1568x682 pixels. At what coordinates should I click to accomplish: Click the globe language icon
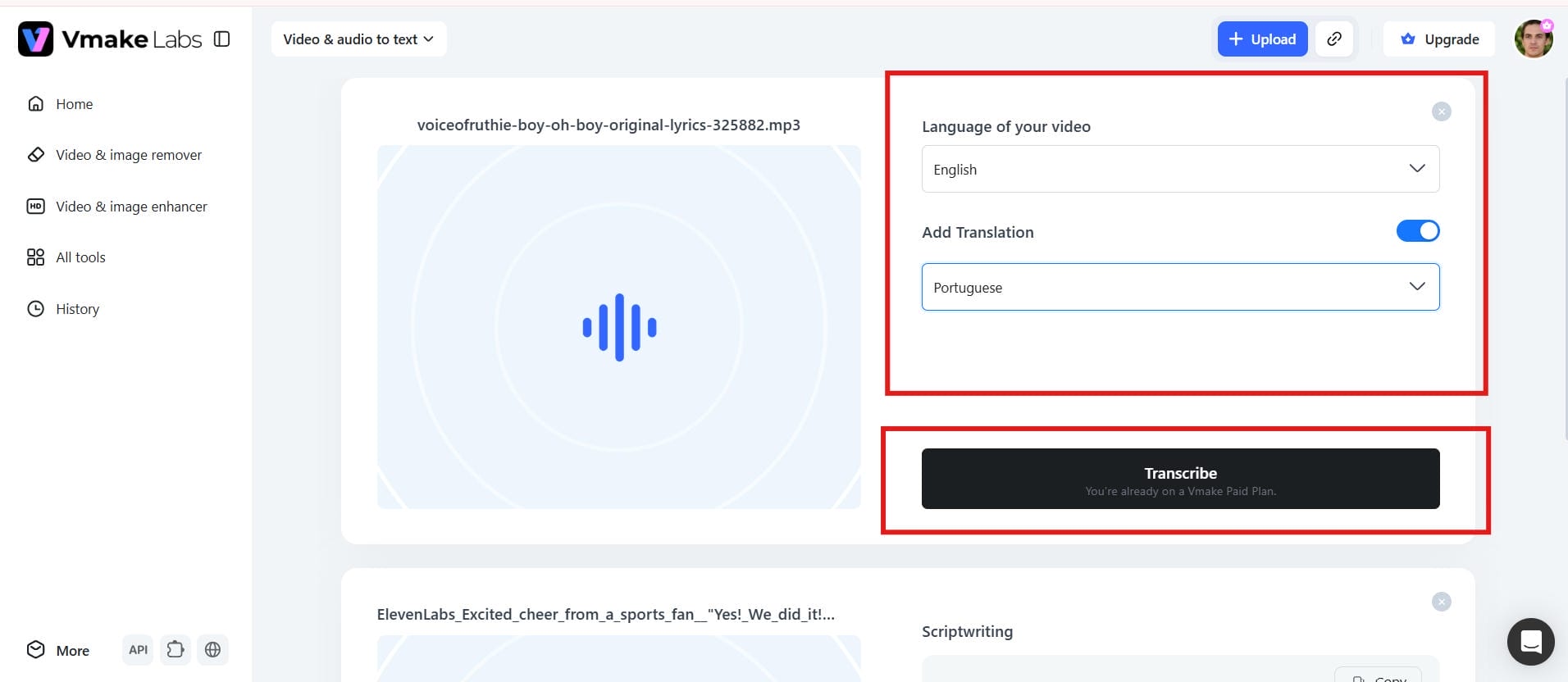coord(212,650)
